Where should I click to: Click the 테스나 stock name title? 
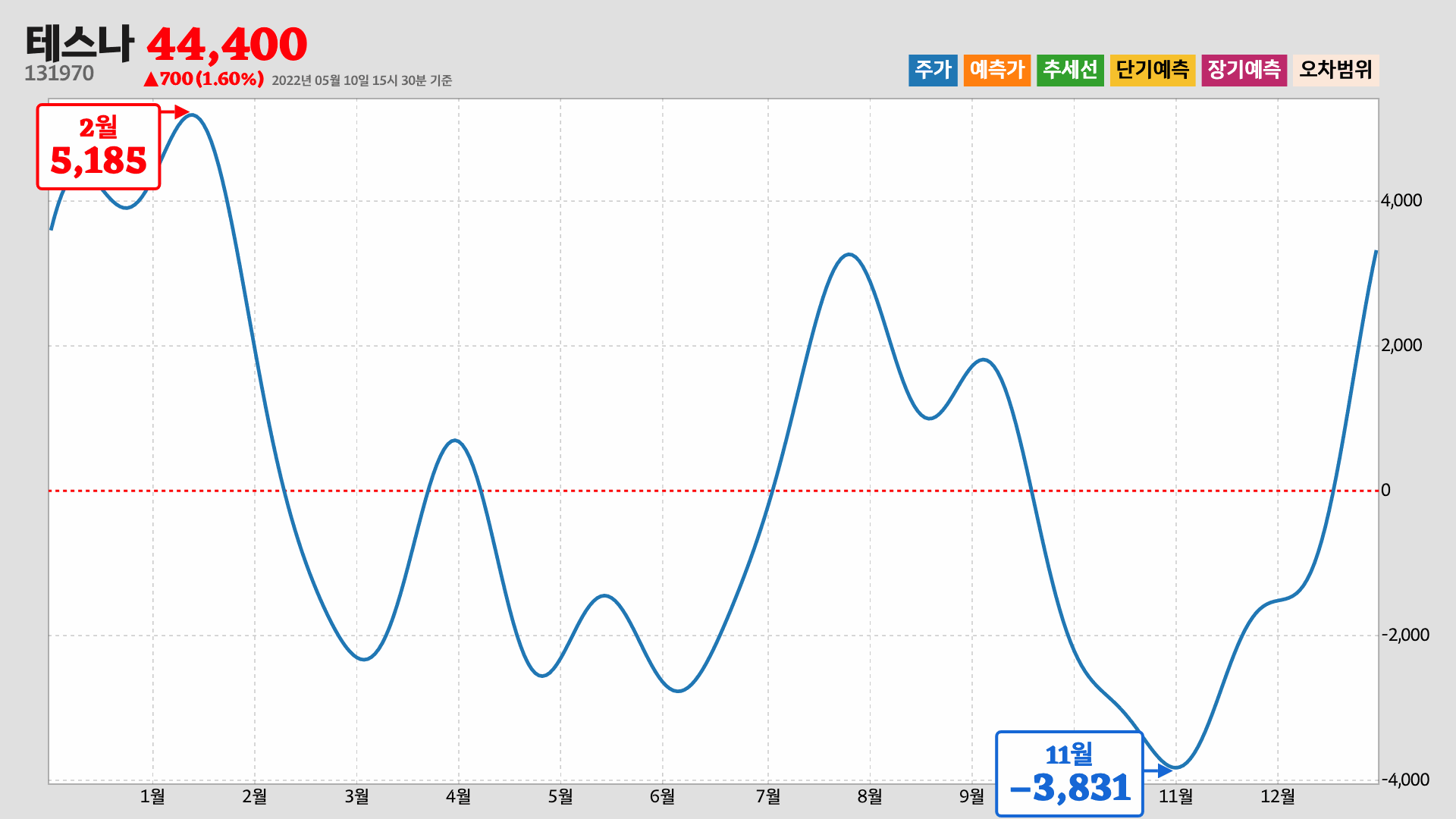(80, 42)
